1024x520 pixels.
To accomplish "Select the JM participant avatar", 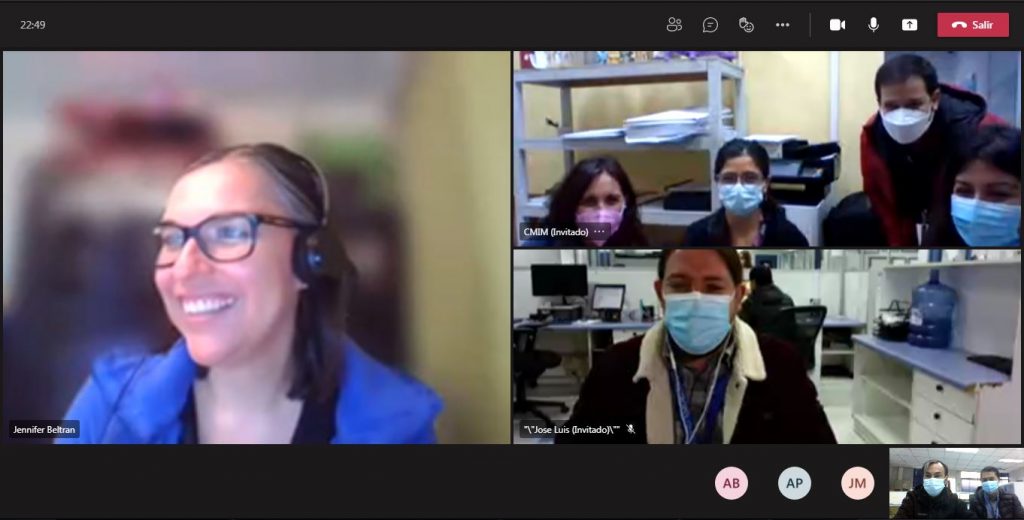I will point(857,483).
